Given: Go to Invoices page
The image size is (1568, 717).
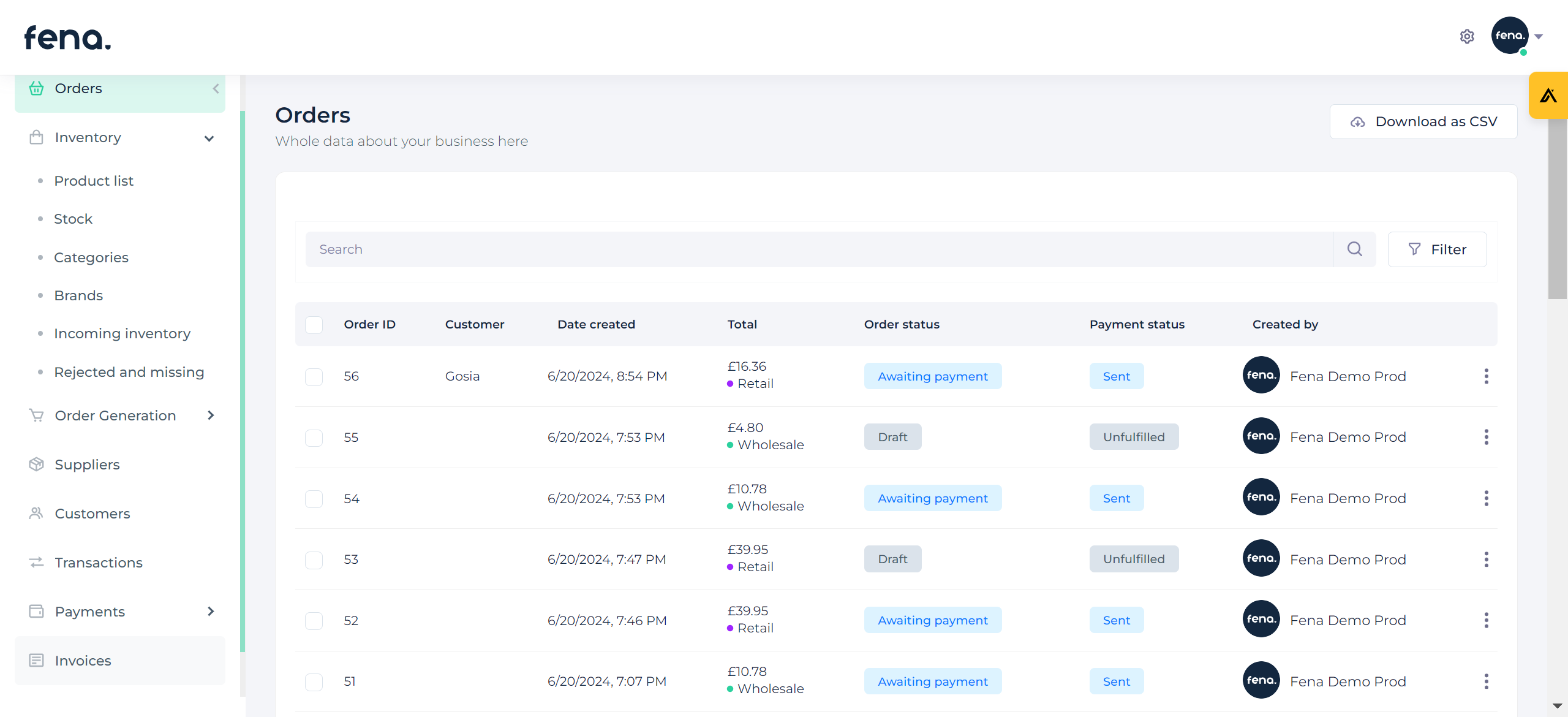Looking at the screenshot, I should pos(83,661).
